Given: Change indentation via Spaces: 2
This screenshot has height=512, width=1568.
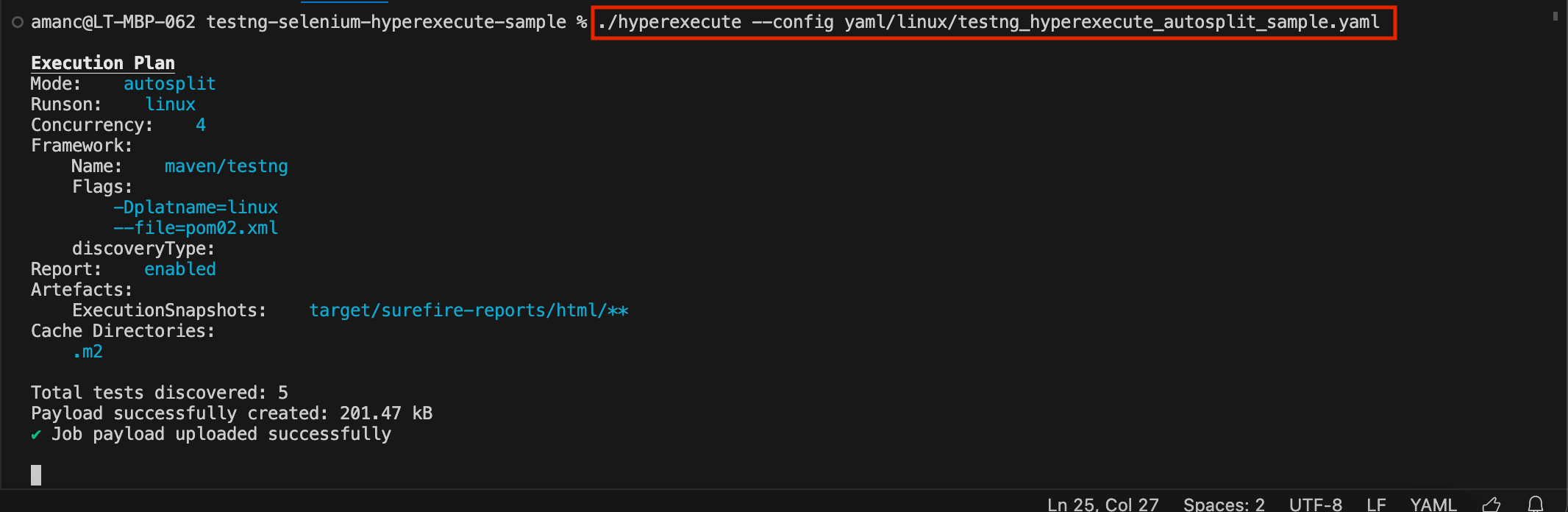Looking at the screenshot, I should pos(1224,504).
